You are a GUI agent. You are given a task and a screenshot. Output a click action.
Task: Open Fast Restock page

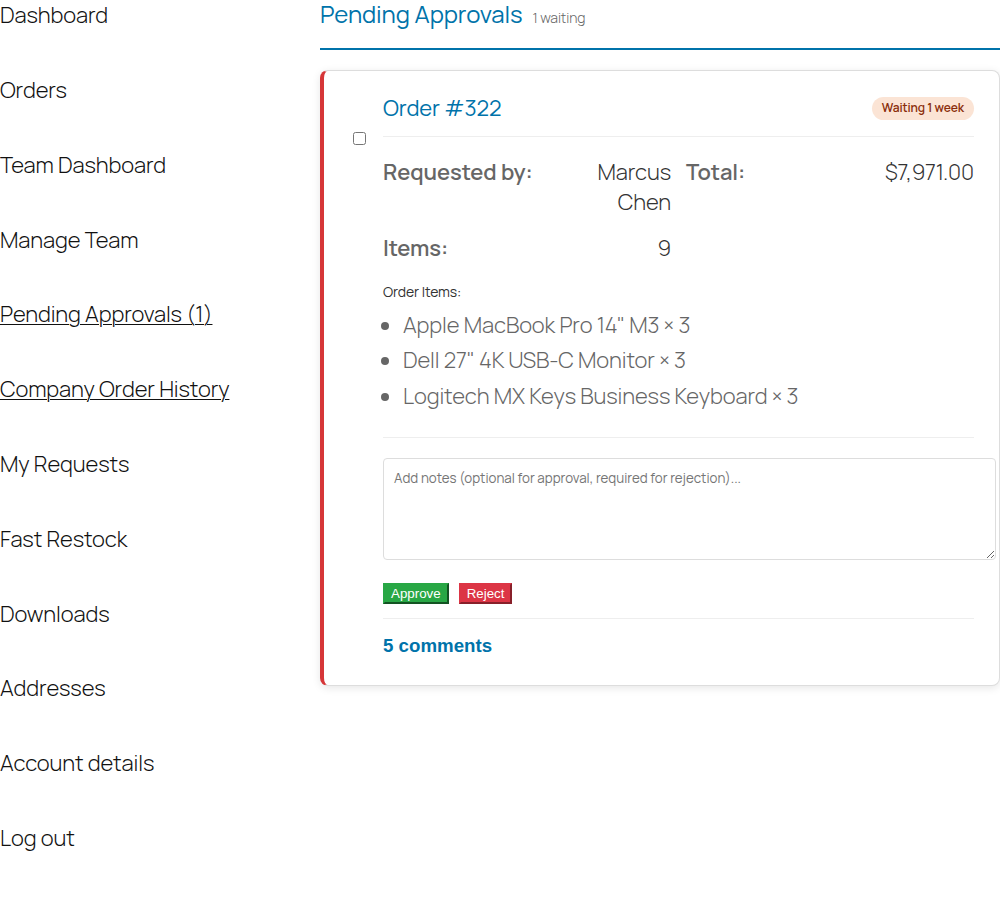[x=64, y=540]
